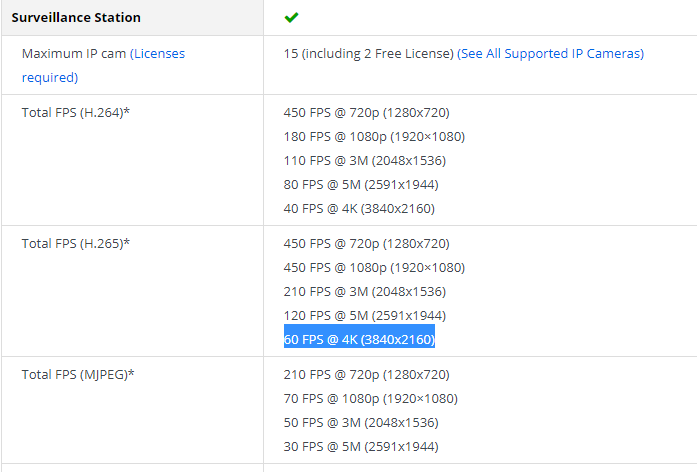Click the 50 FPS @ 3M entry
This screenshot has width=697, height=472.
point(361,422)
